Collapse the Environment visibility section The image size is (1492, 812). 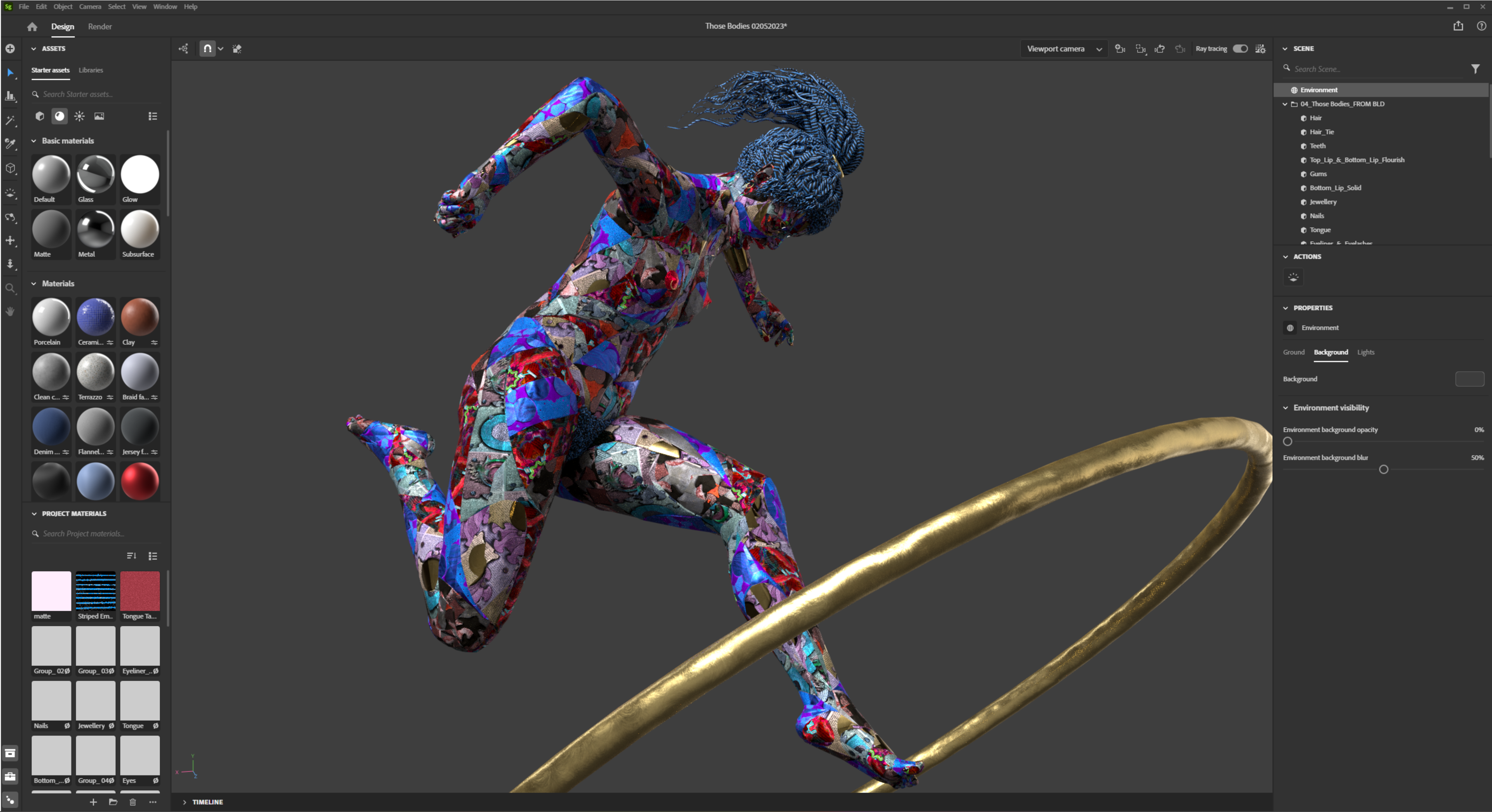1285,408
